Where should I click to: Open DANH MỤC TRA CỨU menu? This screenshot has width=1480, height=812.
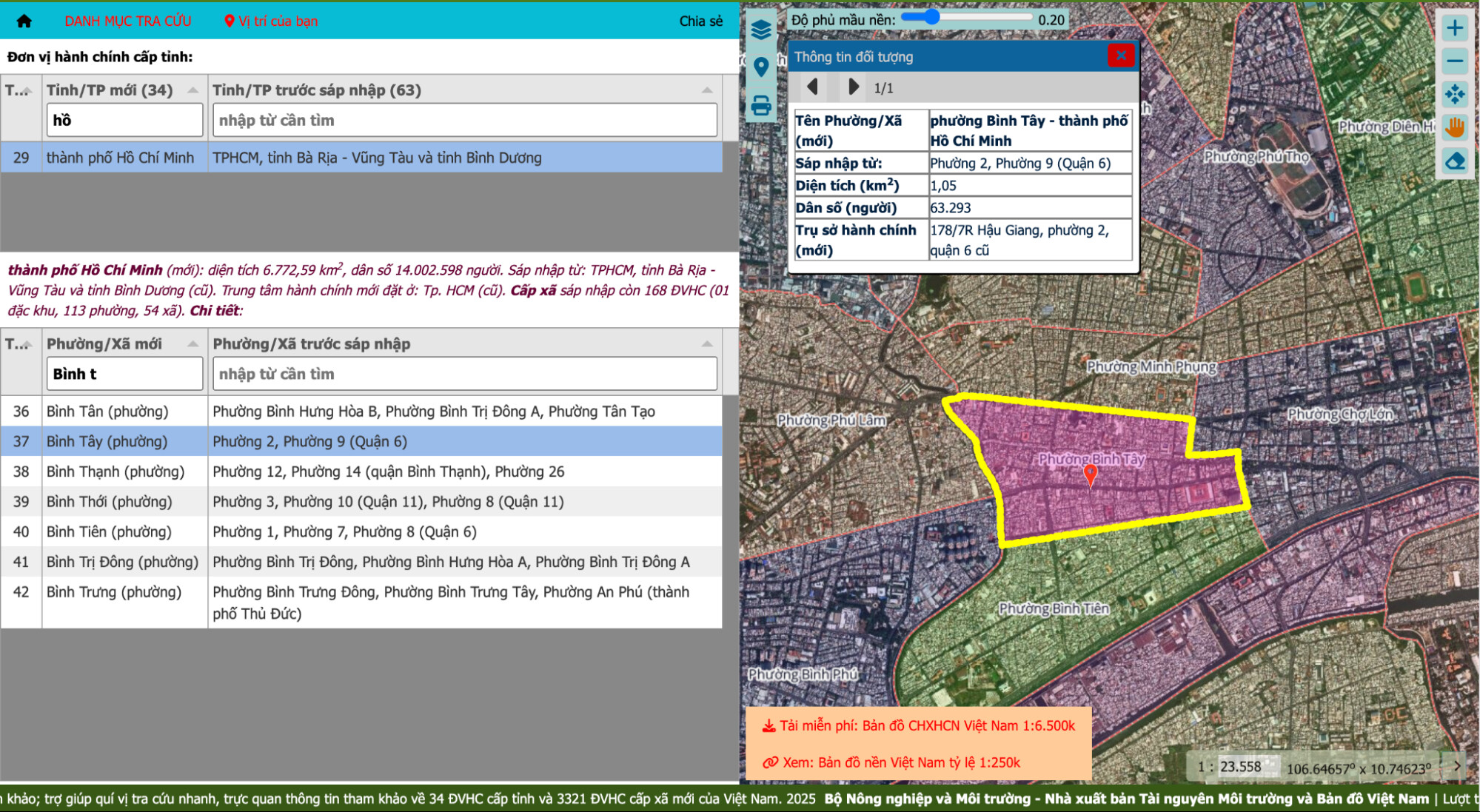click(128, 21)
